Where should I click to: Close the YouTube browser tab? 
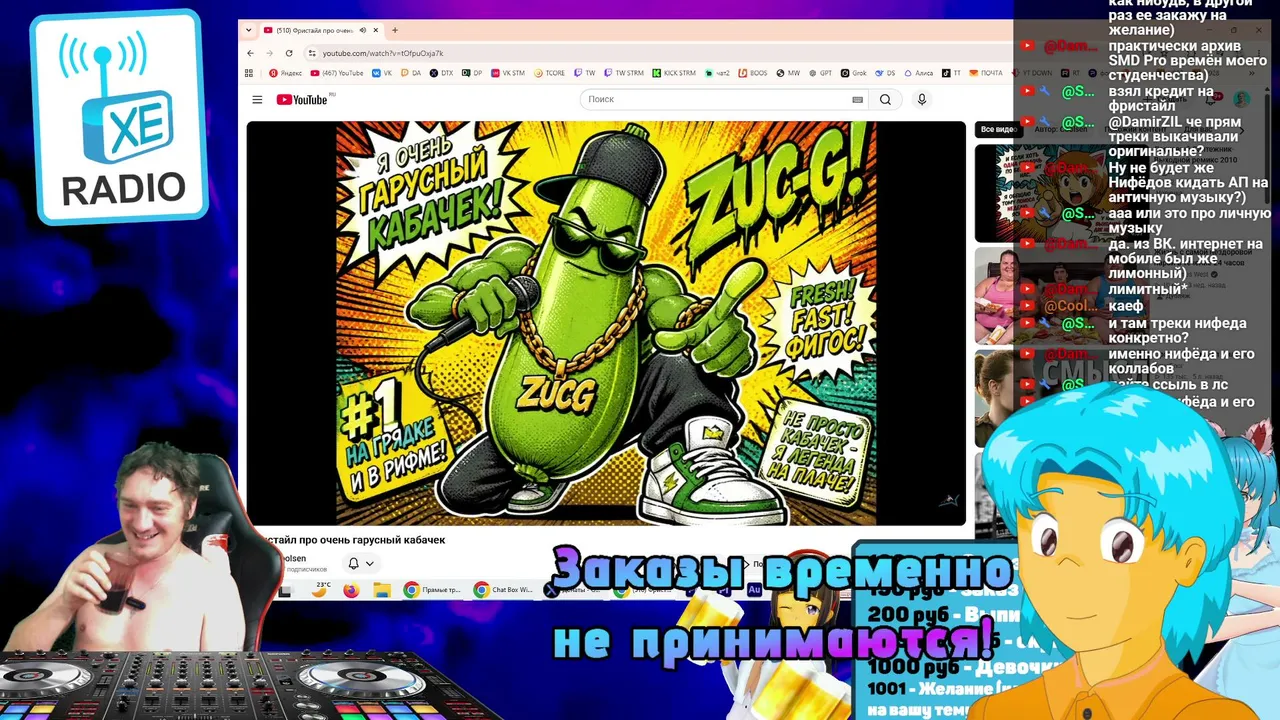tap(376, 30)
